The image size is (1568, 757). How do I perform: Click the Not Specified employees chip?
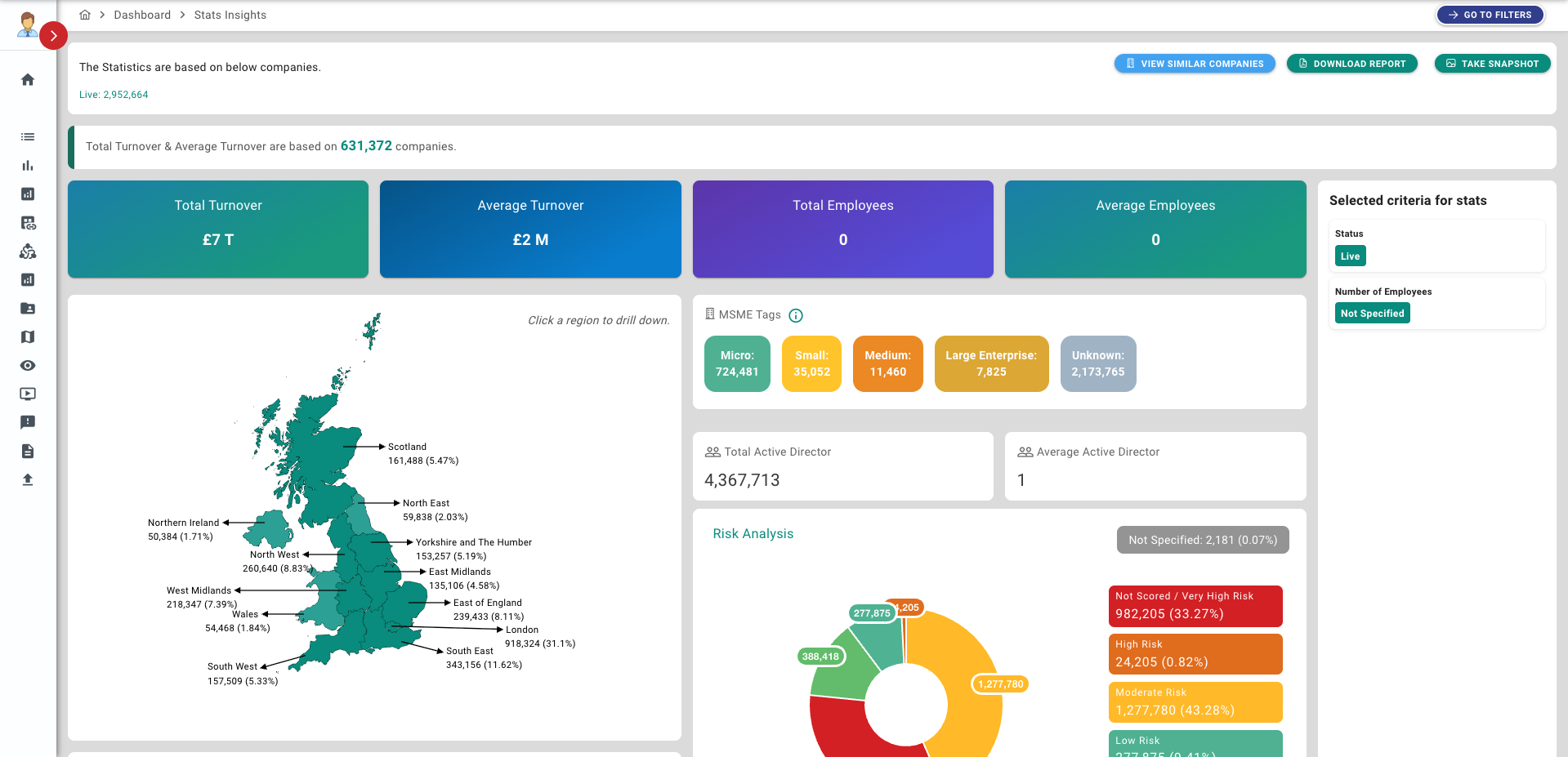click(1373, 314)
